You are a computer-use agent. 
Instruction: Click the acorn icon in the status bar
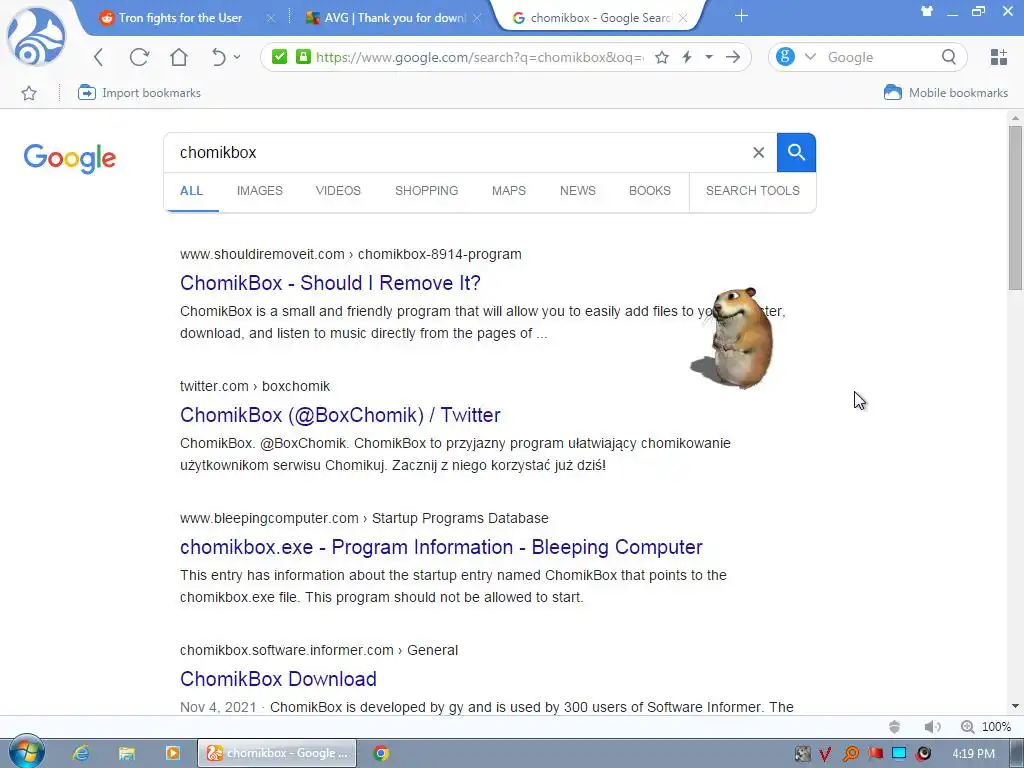click(894, 726)
